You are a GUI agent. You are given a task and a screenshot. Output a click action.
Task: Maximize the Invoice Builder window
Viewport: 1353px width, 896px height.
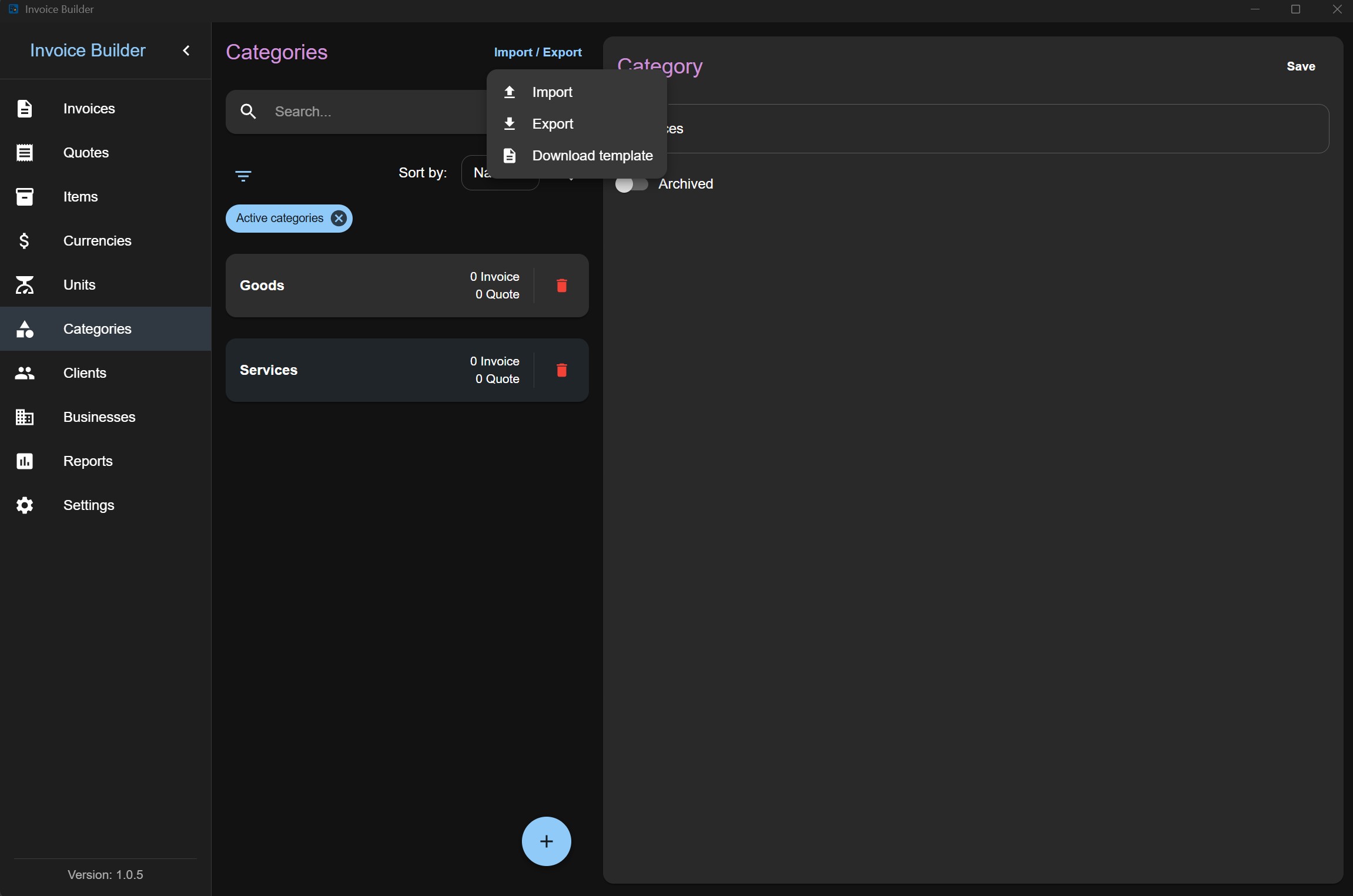1295,9
